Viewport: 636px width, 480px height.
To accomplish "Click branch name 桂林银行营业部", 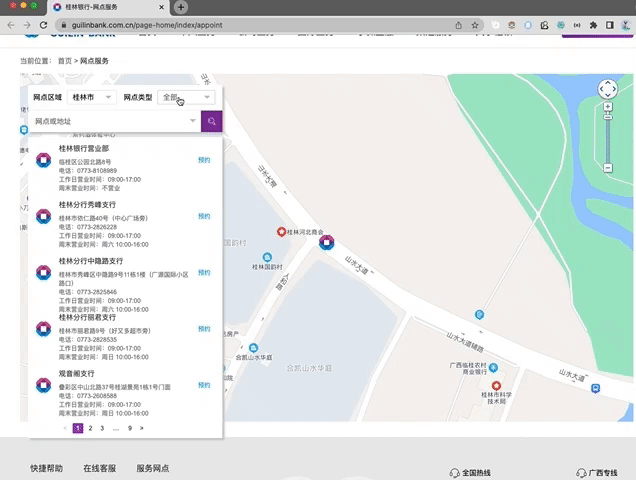I will pyautogui.click(x=84, y=149).
